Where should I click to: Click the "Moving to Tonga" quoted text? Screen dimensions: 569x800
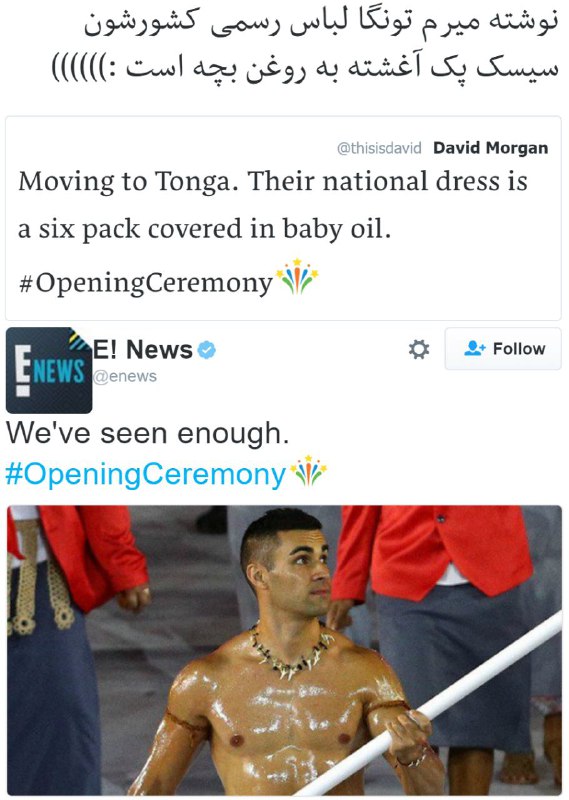click(273, 205)
